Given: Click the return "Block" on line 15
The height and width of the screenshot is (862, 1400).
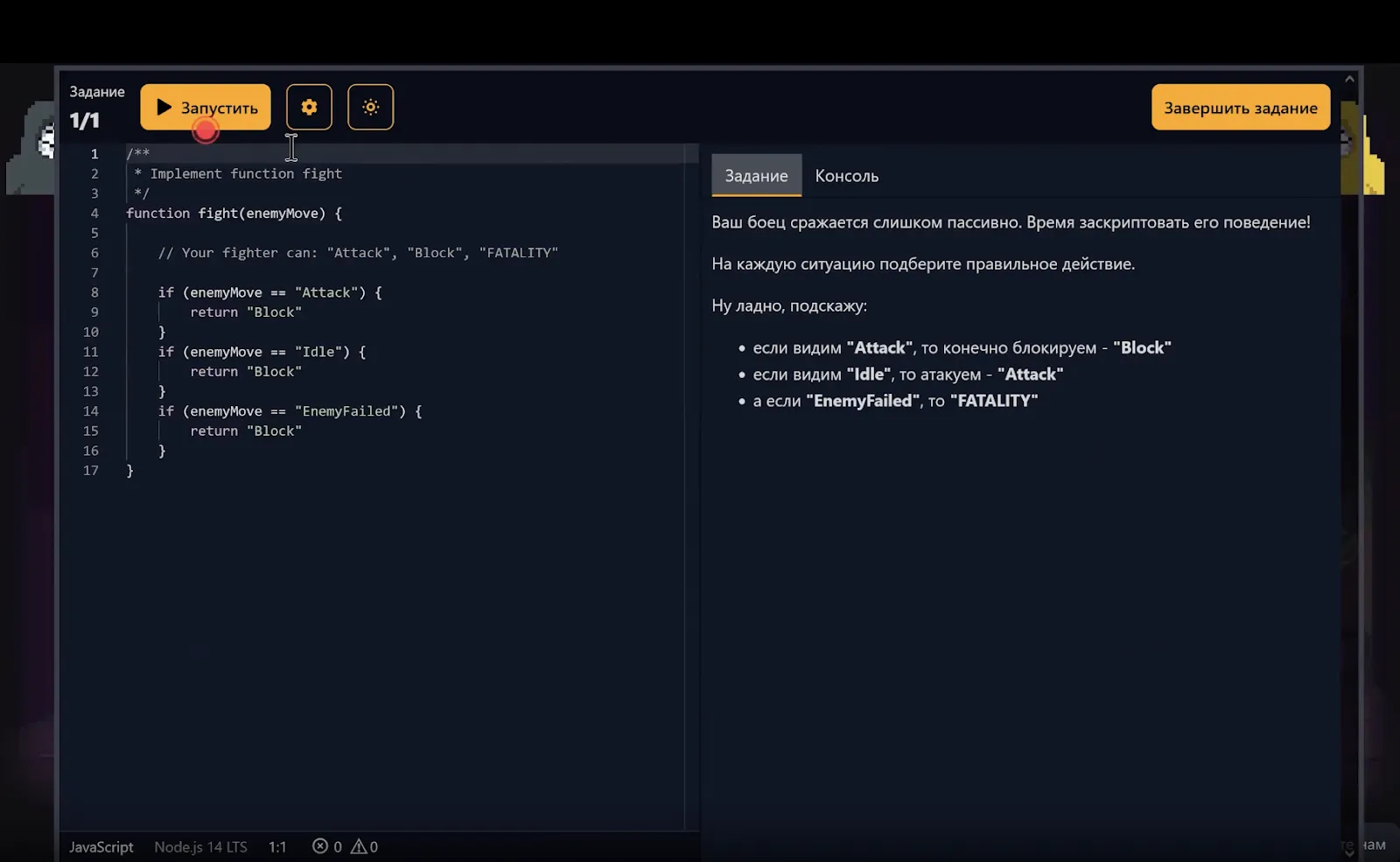Looking at the screenshot, I should coord(246,431).
